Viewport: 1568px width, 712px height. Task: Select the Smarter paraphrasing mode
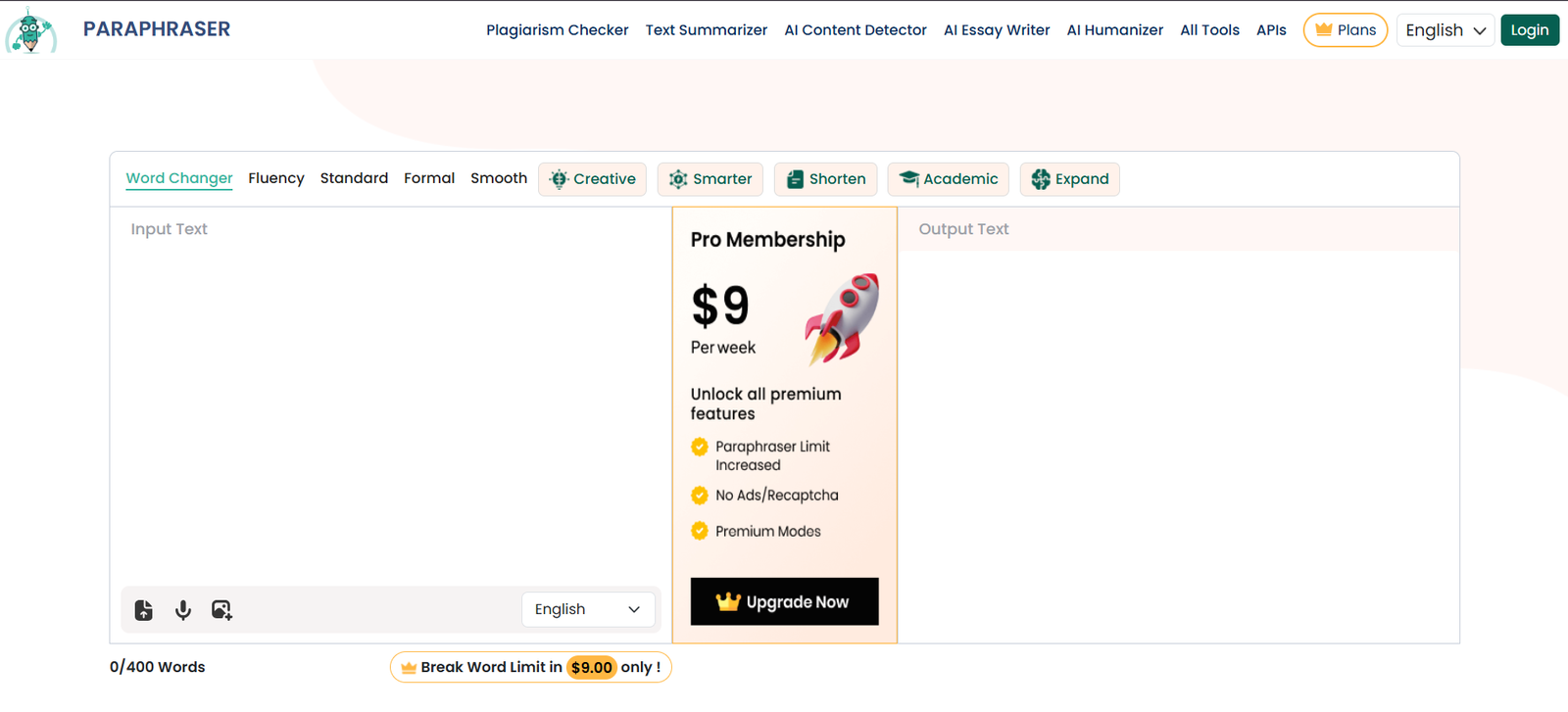click(x=710, y=179)
